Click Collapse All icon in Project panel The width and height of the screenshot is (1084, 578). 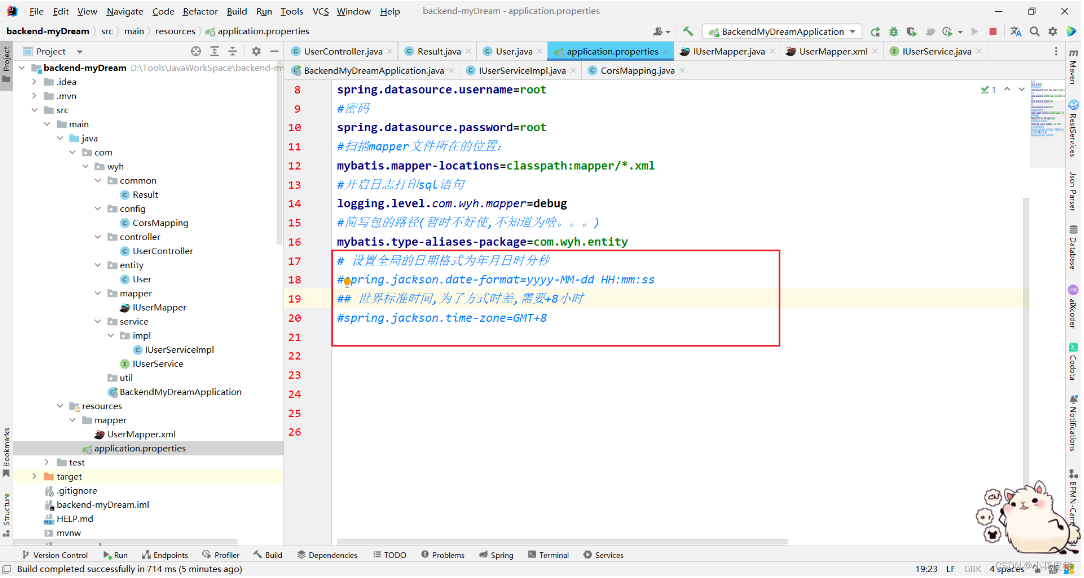click(x=232, y=51)
